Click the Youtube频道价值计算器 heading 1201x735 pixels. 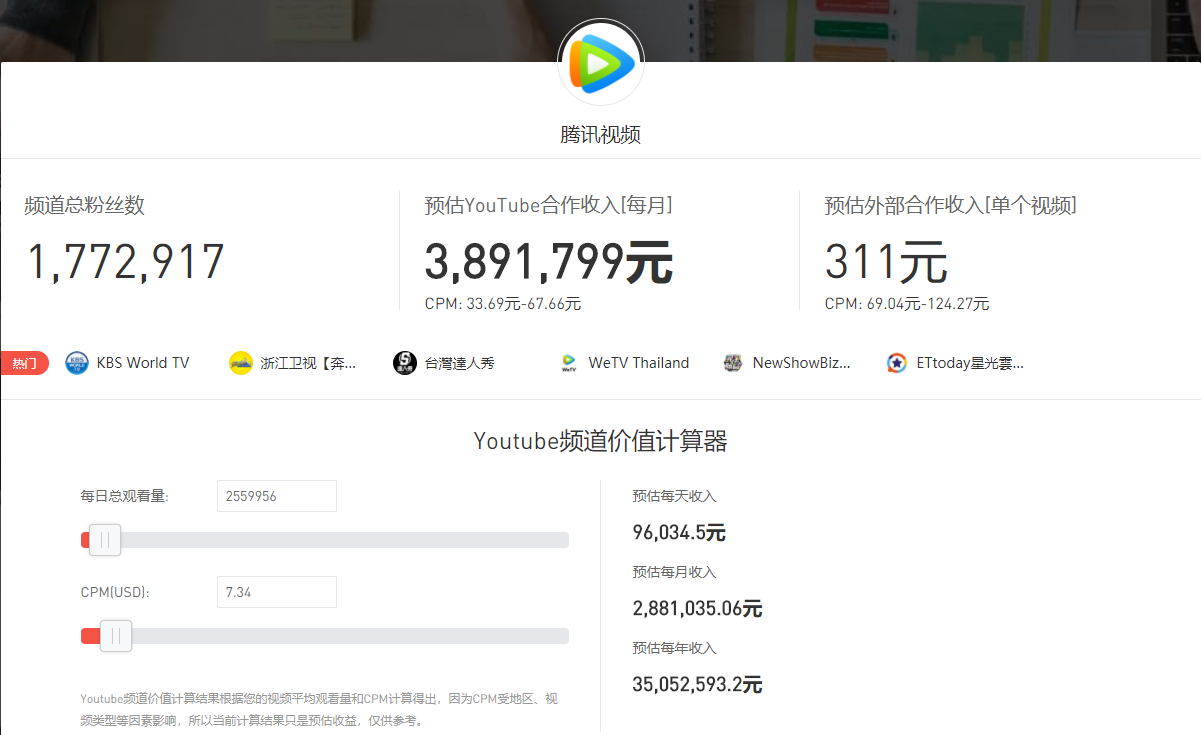click(600, 441)
